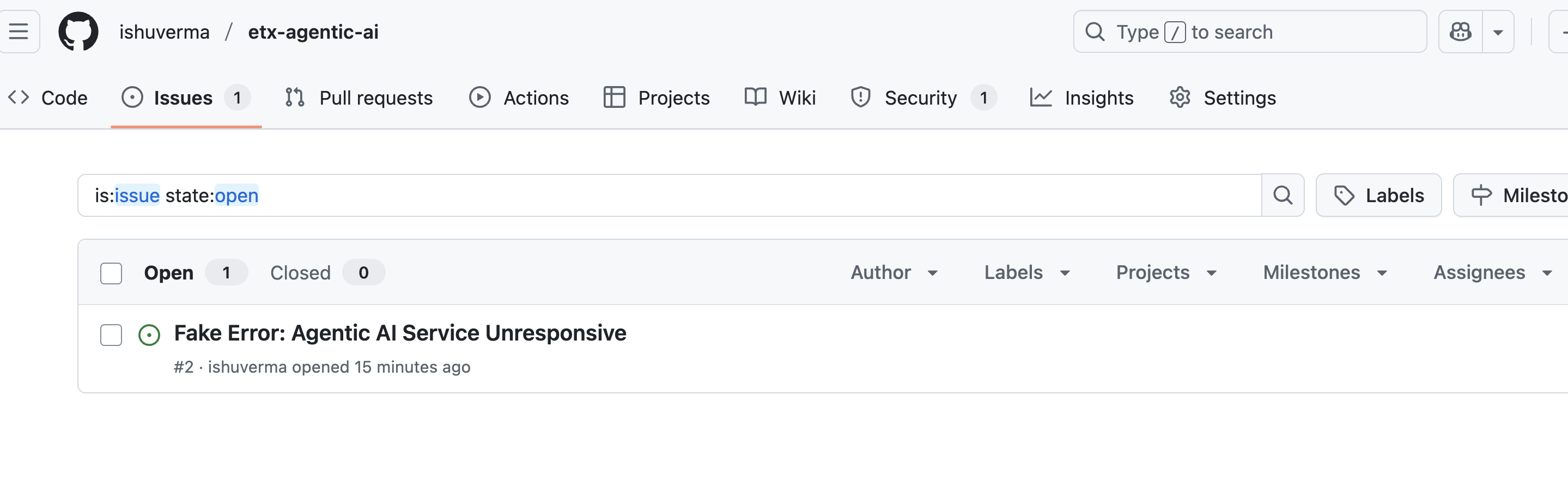Select the Pull requests icon
The width and height of the screenshot is (1568, 486).
(294, 97)
